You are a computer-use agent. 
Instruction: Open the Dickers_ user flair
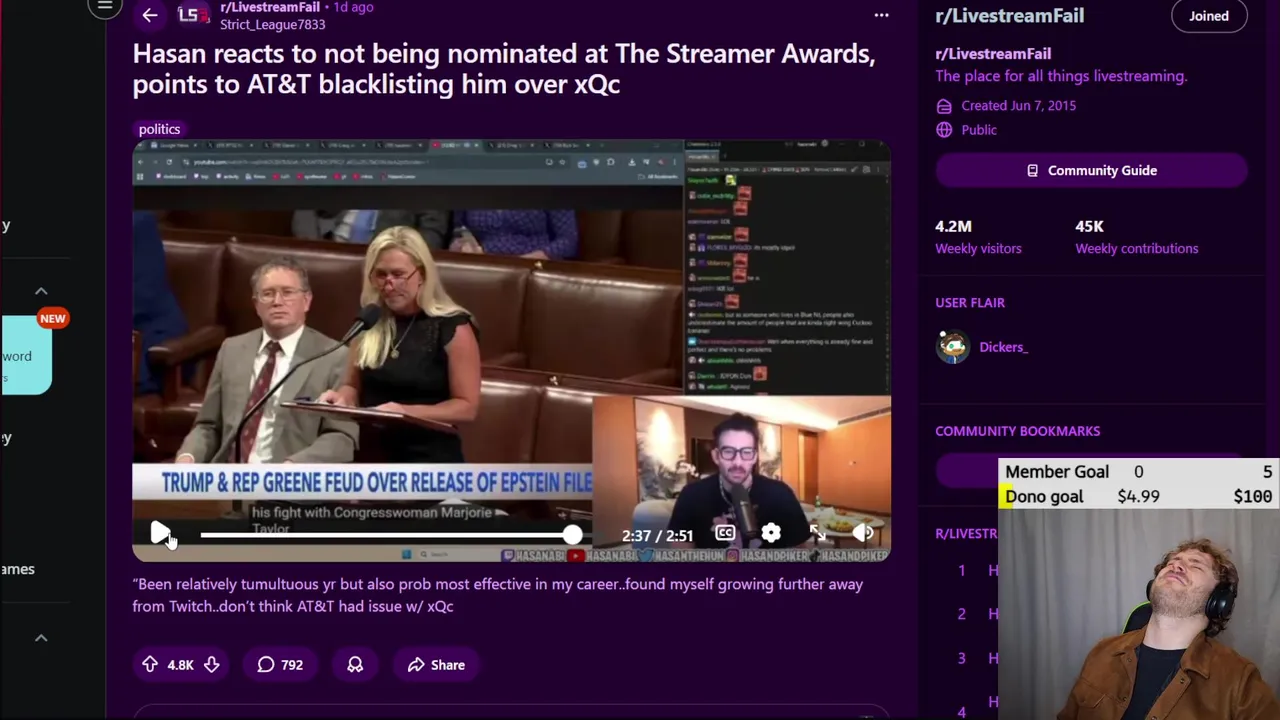click(x=1003, y=347)
